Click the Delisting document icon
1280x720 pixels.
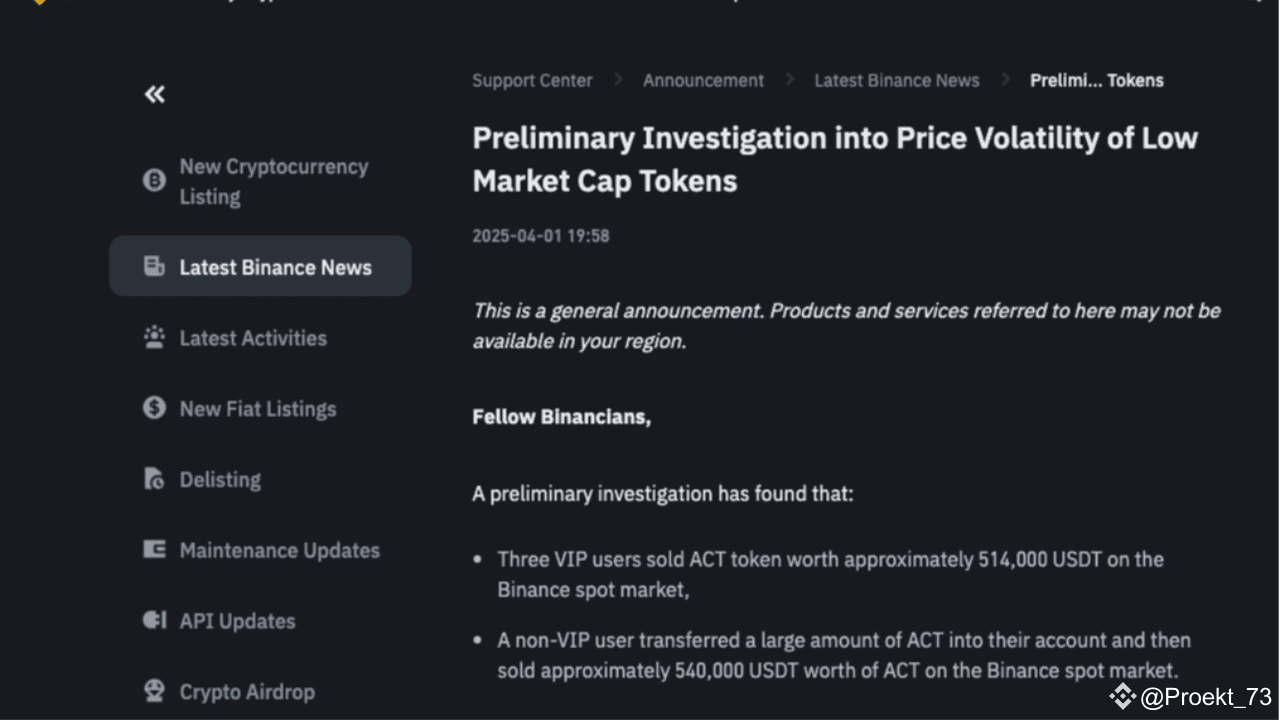153,479
